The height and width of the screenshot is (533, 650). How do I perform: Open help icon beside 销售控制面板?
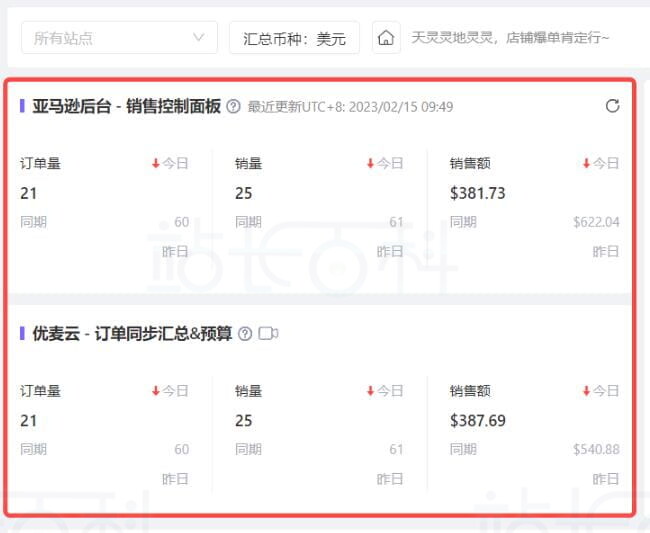[233, 107]
